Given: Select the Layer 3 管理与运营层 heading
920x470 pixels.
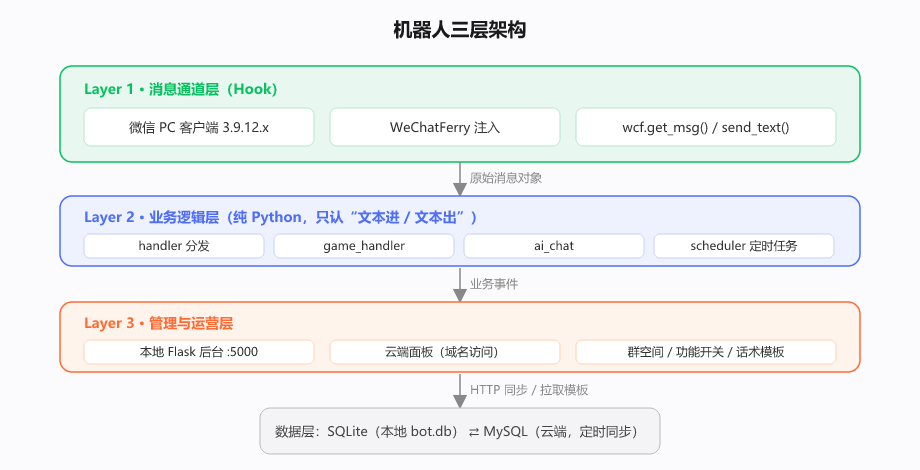Looking at the screenshot, I should point(158,323).
